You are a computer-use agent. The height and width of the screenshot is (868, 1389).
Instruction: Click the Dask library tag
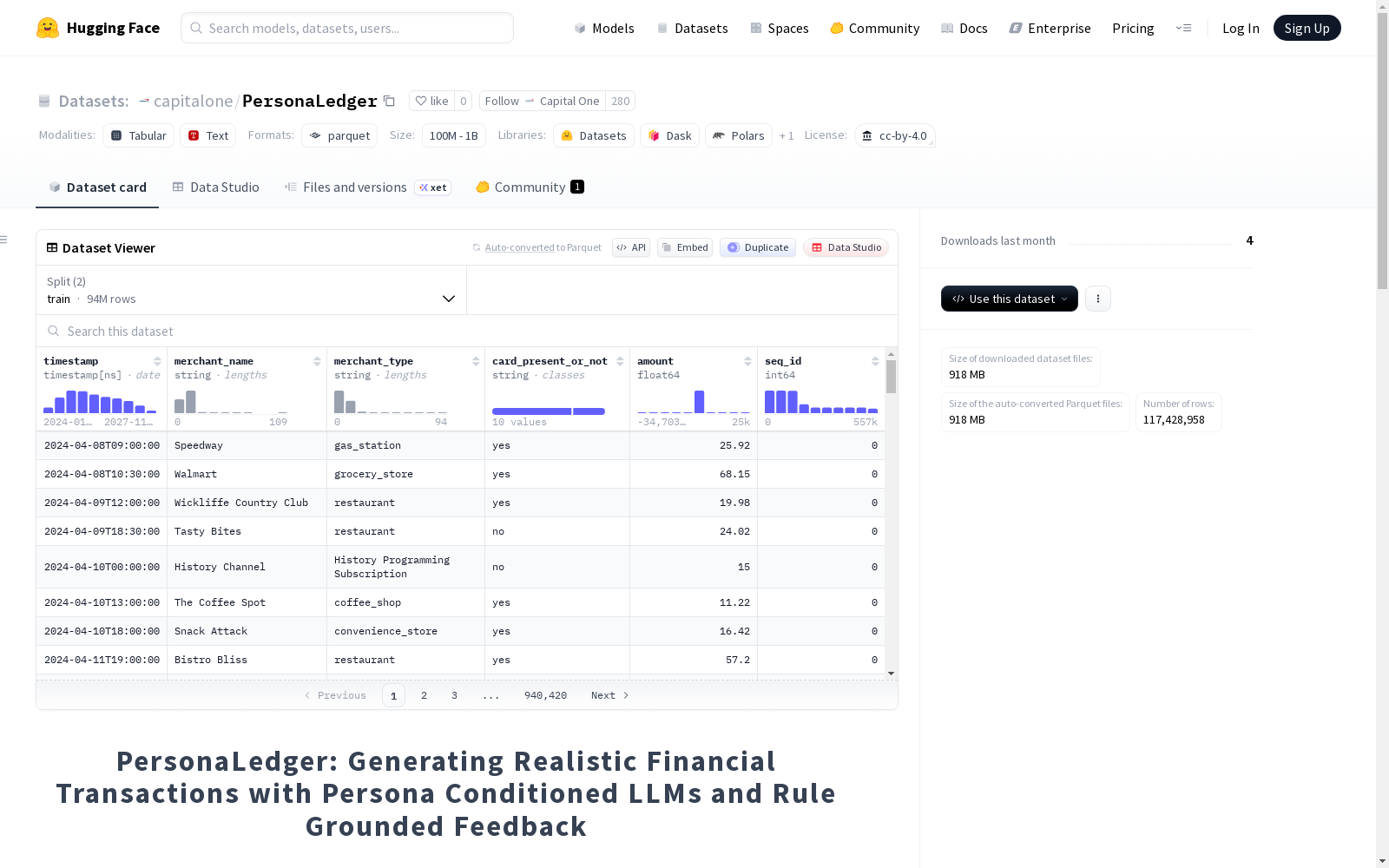669,135
